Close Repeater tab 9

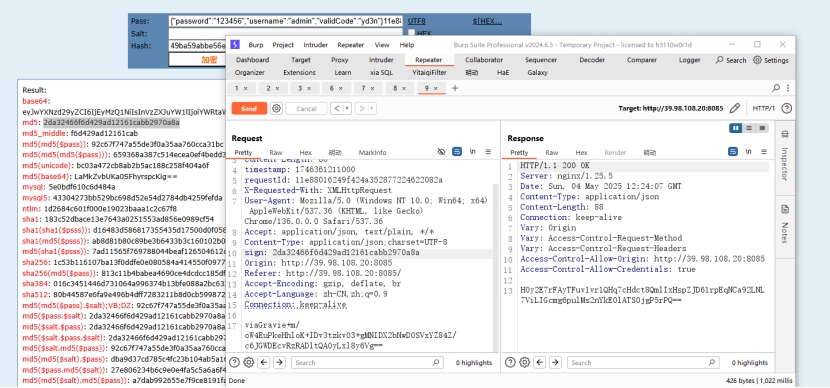(x=436, y=88)
